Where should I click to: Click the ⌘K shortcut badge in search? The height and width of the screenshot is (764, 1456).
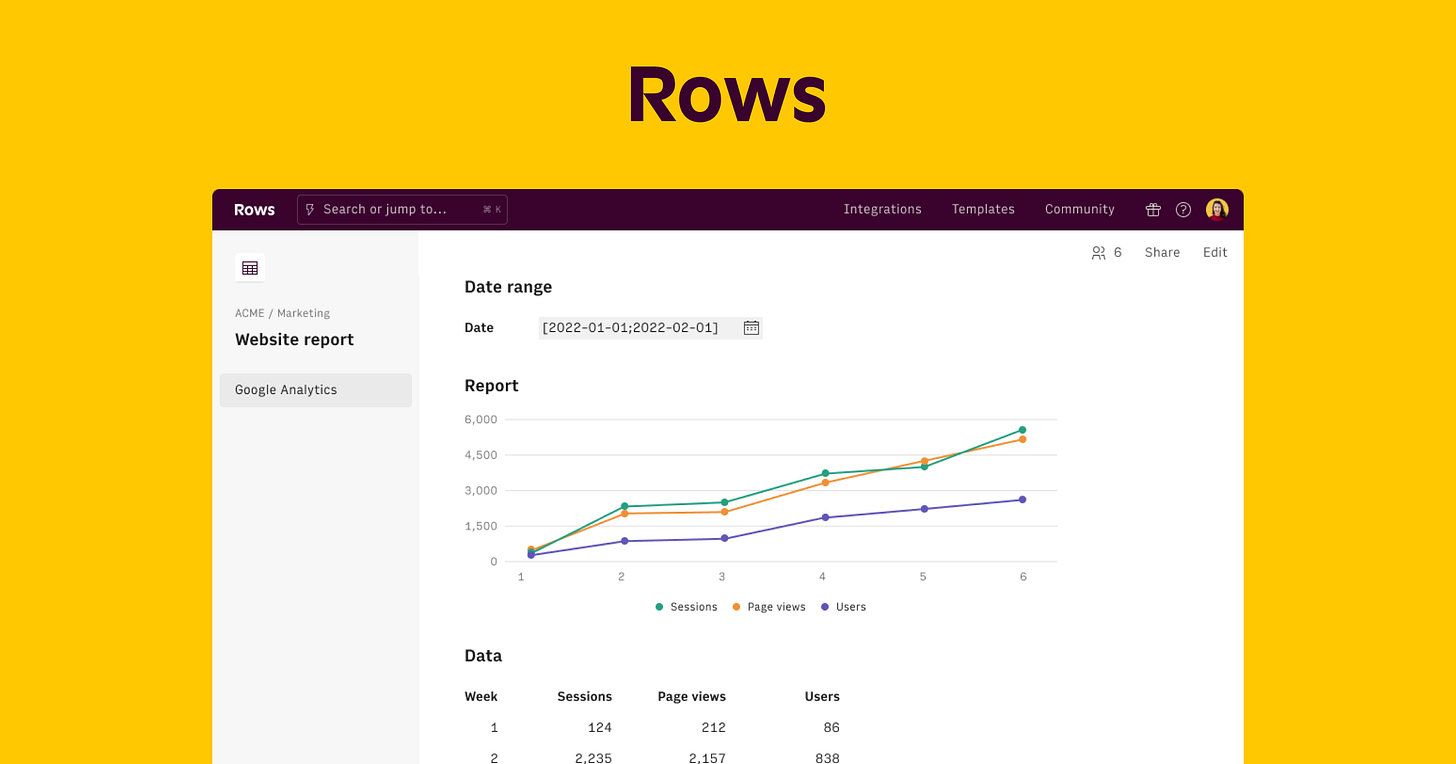[491, 209]
